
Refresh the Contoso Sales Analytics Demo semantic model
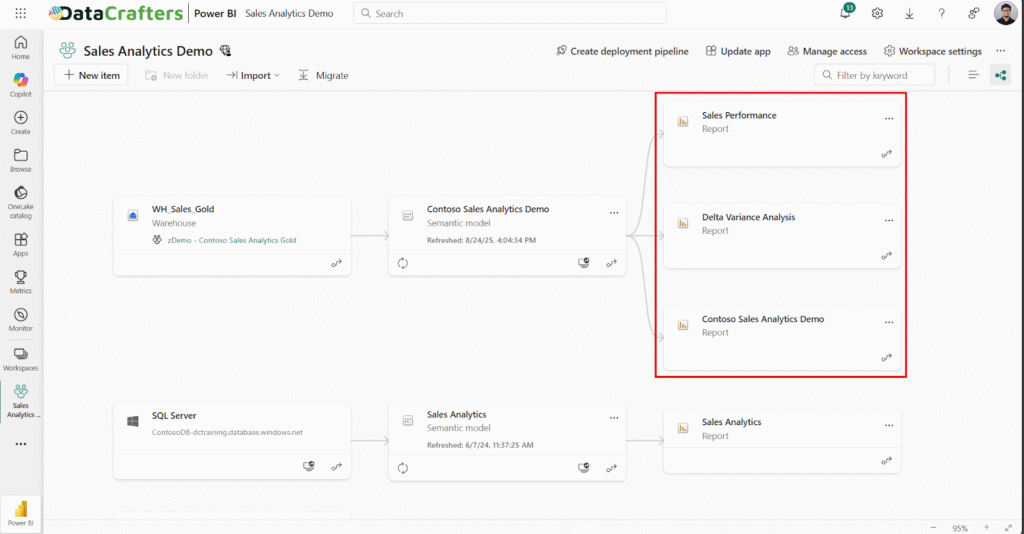click(403, 263)
